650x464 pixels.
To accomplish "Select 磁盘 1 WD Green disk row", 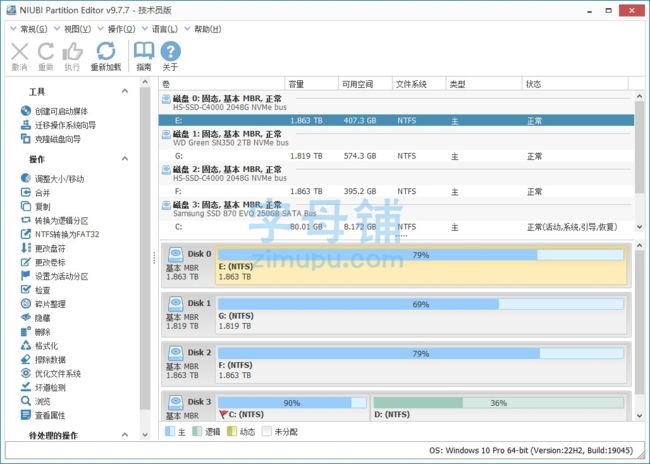I will pyautogui.click(x=396, y=138).
